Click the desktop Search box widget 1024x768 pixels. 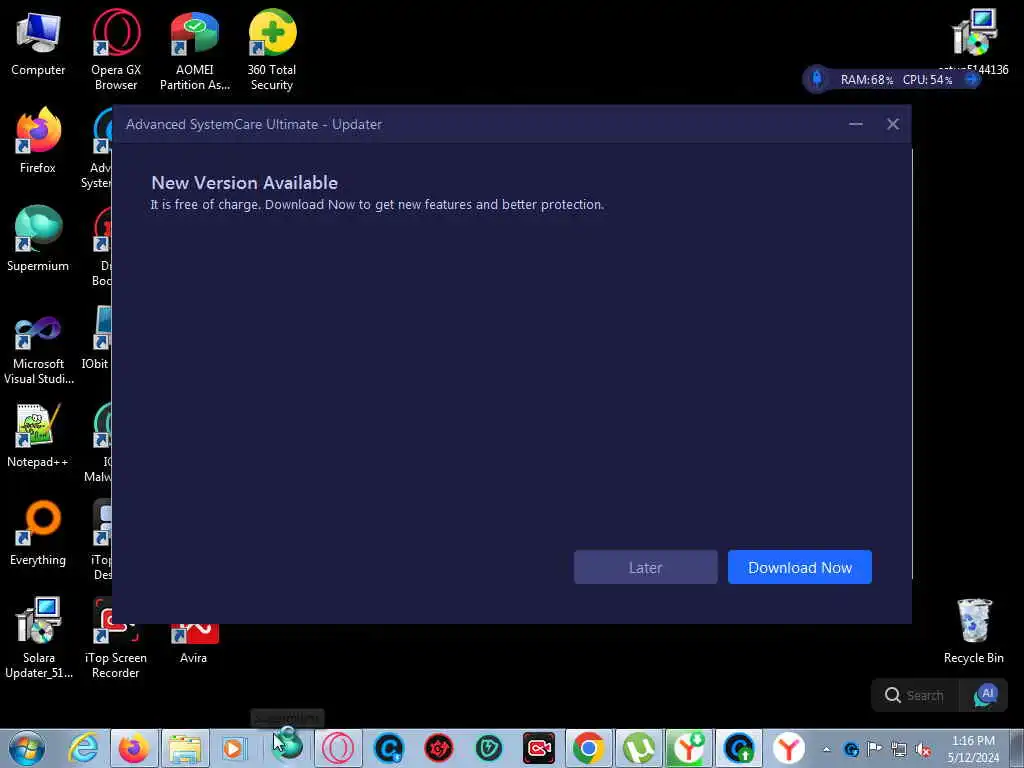pos(914,696)
